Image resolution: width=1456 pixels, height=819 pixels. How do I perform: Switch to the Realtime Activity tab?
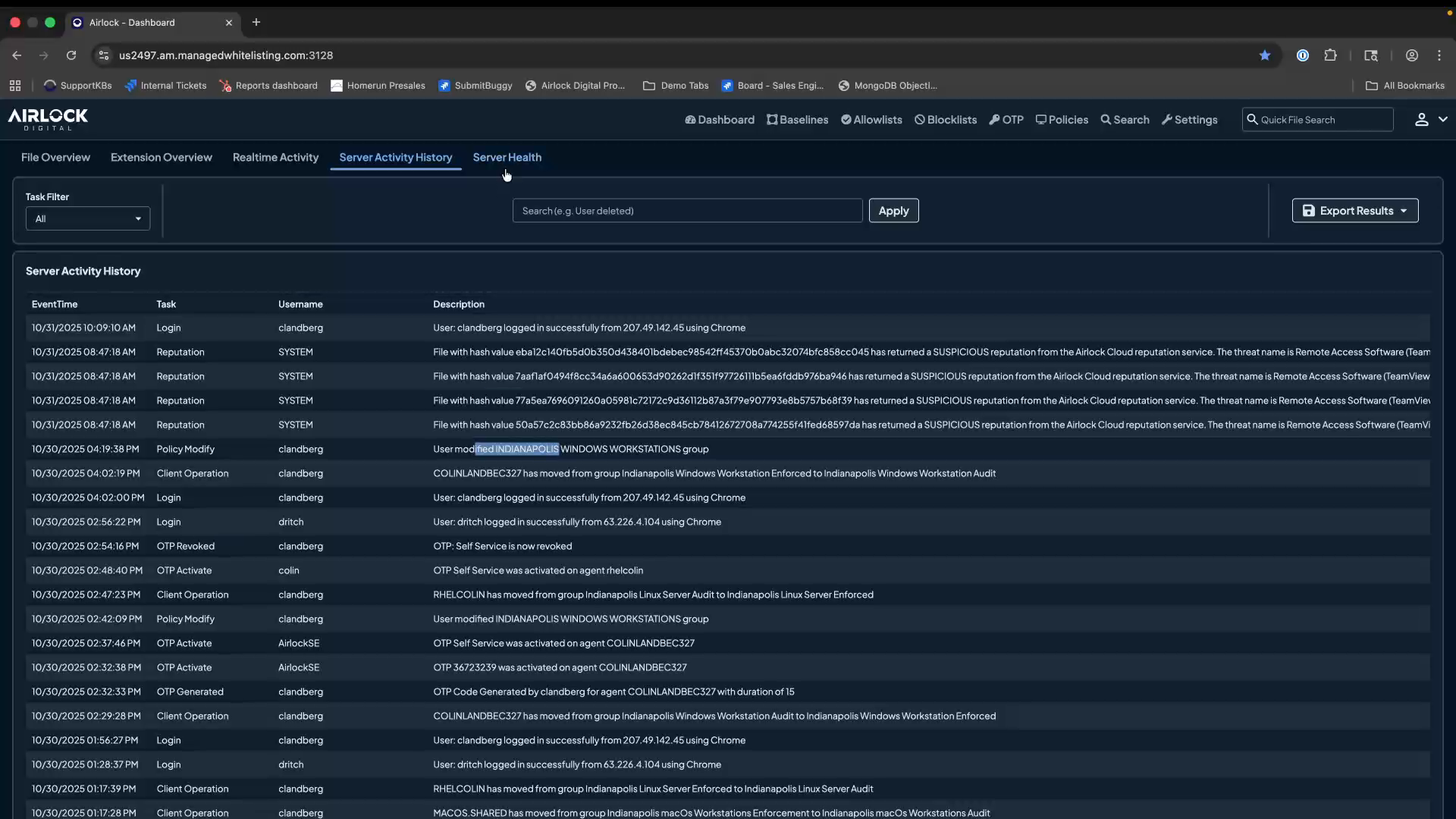tap(275, 158)
